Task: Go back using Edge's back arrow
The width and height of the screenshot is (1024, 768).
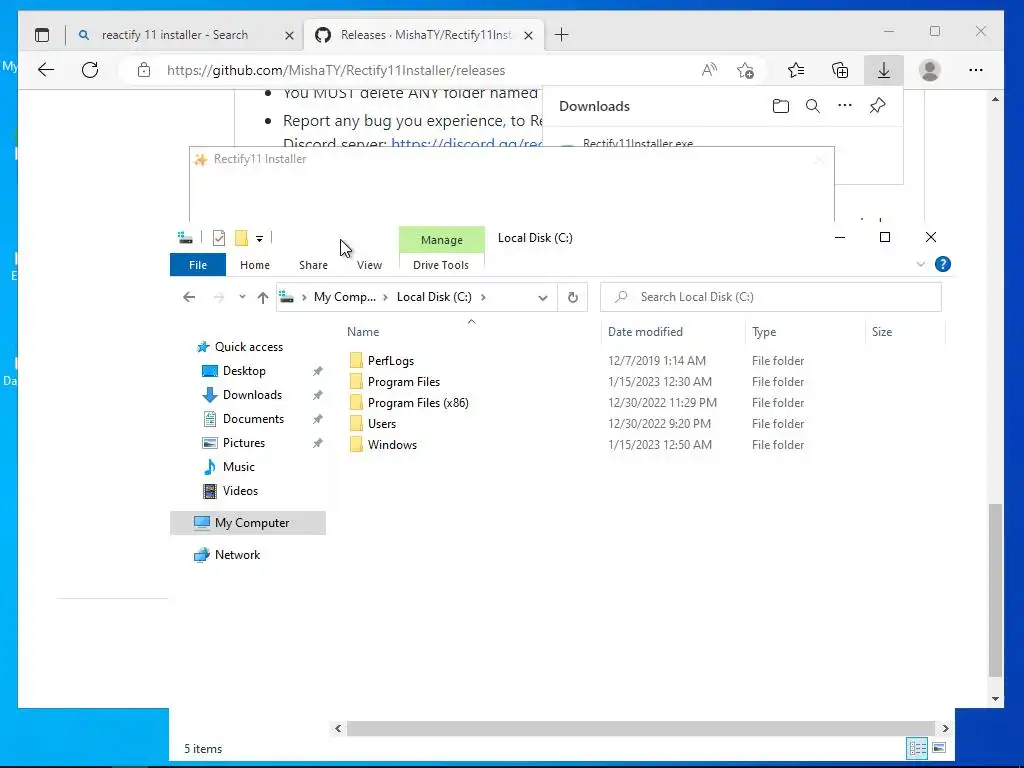Action: (x=46, y=70)
